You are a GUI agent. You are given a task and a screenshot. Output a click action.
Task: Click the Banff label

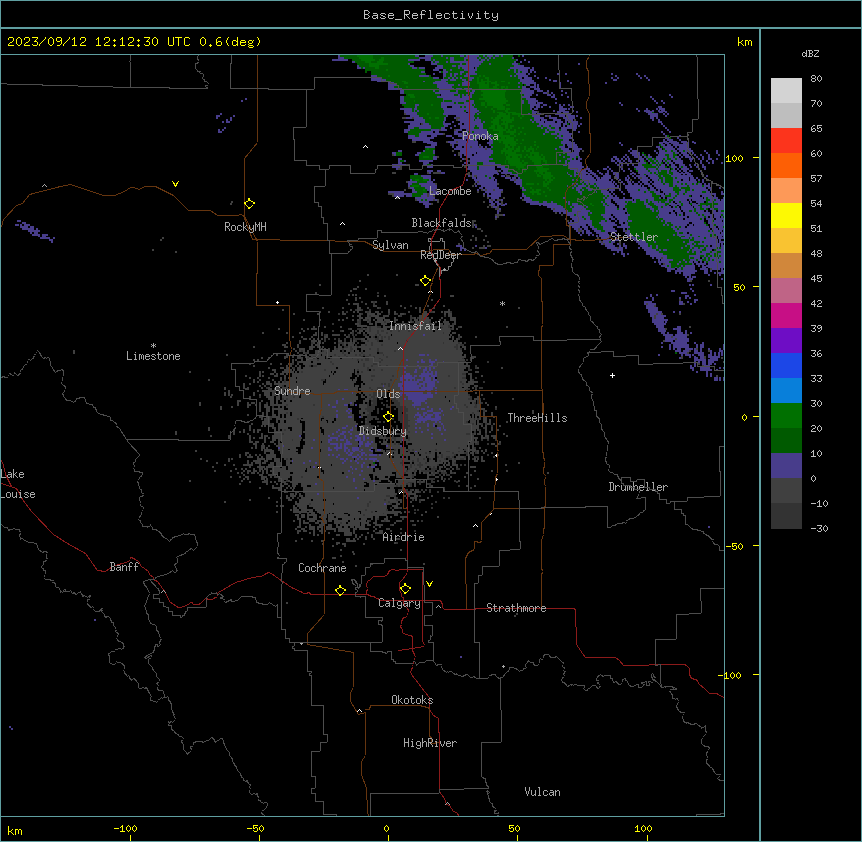(x=124, y=567)
